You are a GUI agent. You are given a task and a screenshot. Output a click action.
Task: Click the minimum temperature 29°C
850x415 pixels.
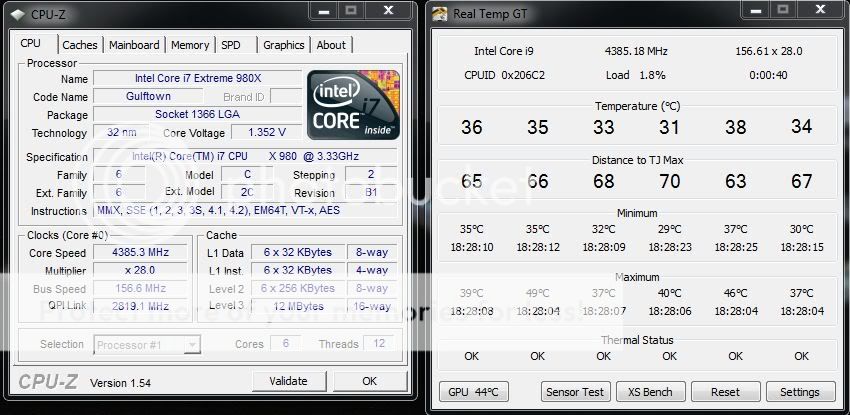click(669, 229)
